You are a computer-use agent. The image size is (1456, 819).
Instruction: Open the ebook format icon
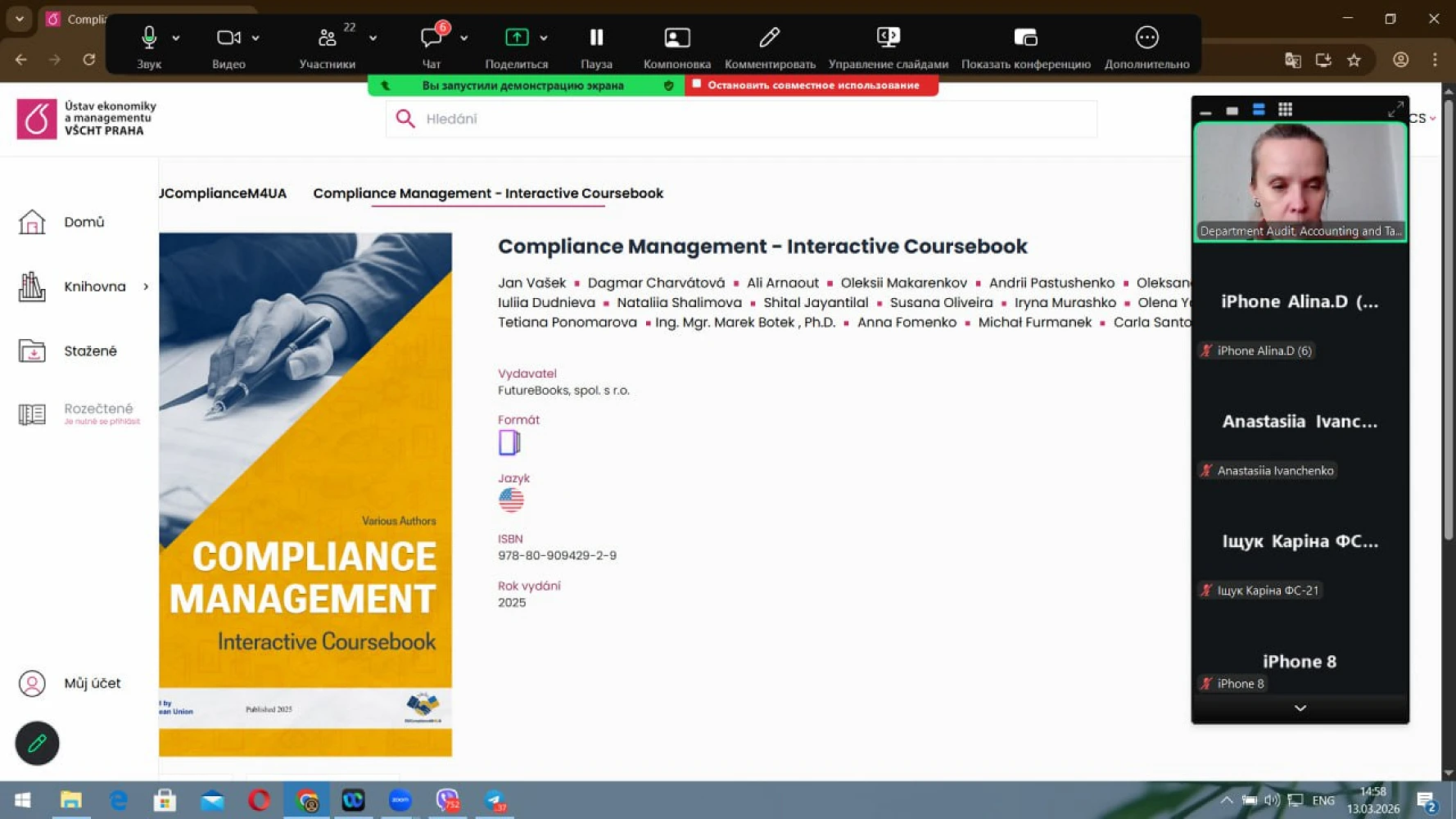tap(509, 443)
